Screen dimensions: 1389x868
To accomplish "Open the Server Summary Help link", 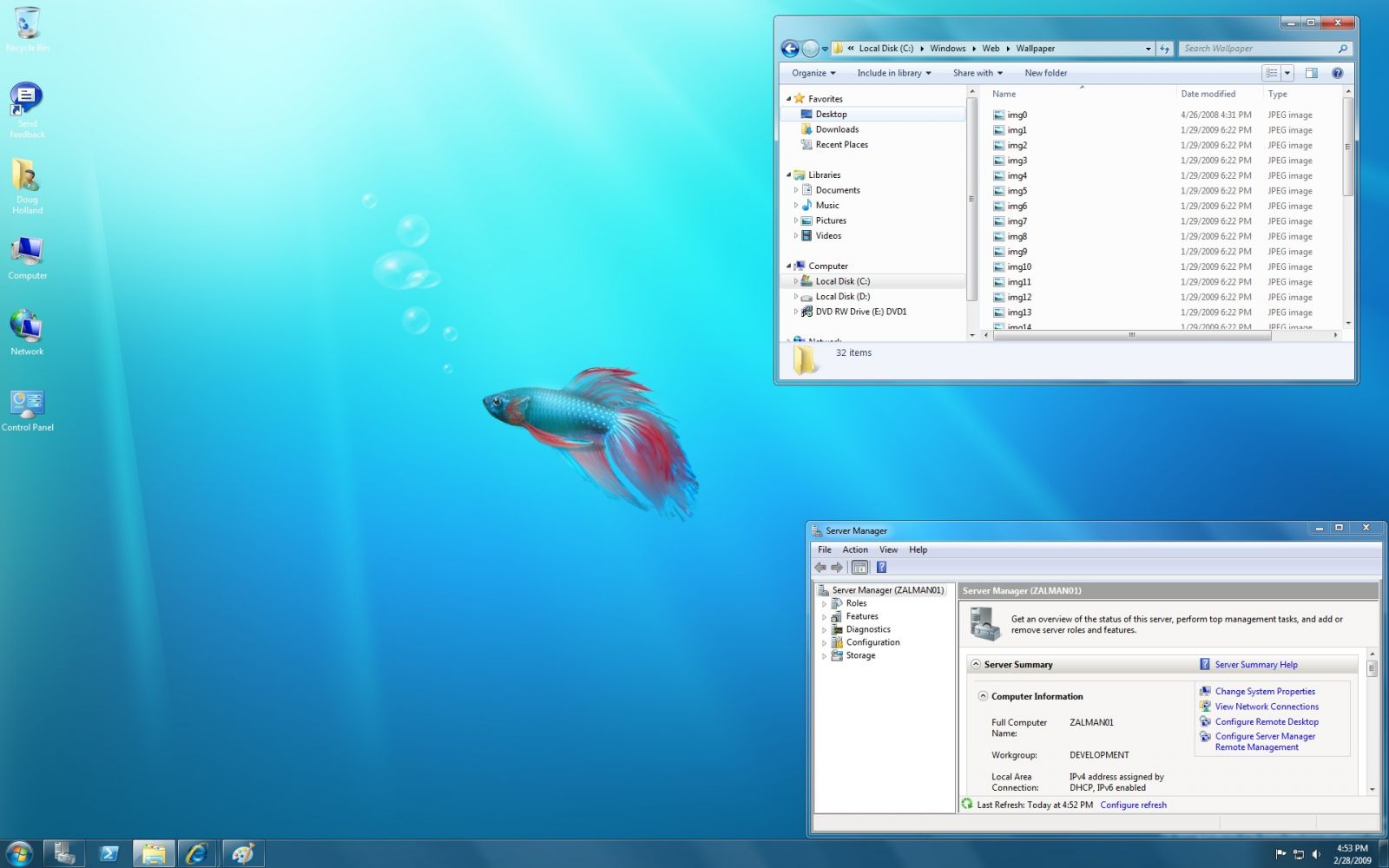I will (1256, 665).
